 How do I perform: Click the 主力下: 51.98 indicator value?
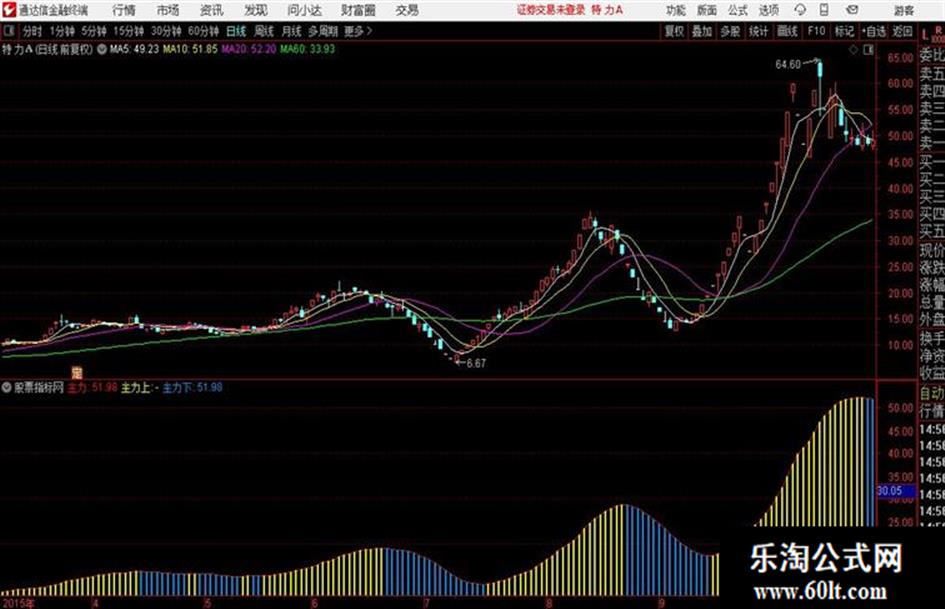[192, 388]
